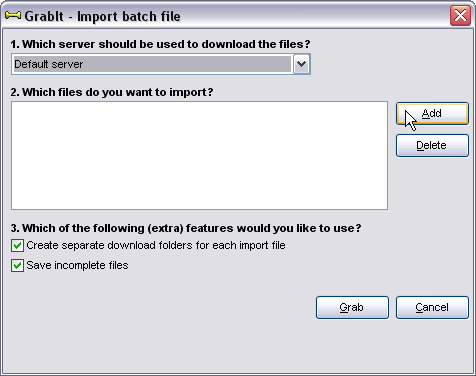Viewport: 476px width, 376px height.
Task: Click the "Save incomplete files" label text
Action: coord(77,265)
